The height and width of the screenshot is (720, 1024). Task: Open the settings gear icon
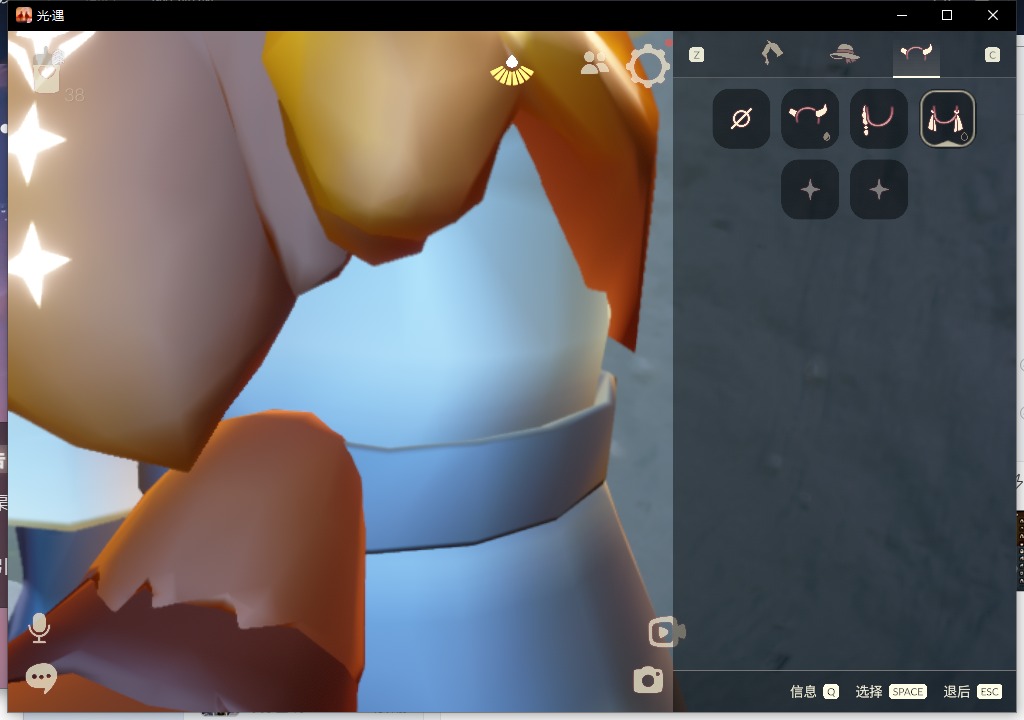(647, 65)
